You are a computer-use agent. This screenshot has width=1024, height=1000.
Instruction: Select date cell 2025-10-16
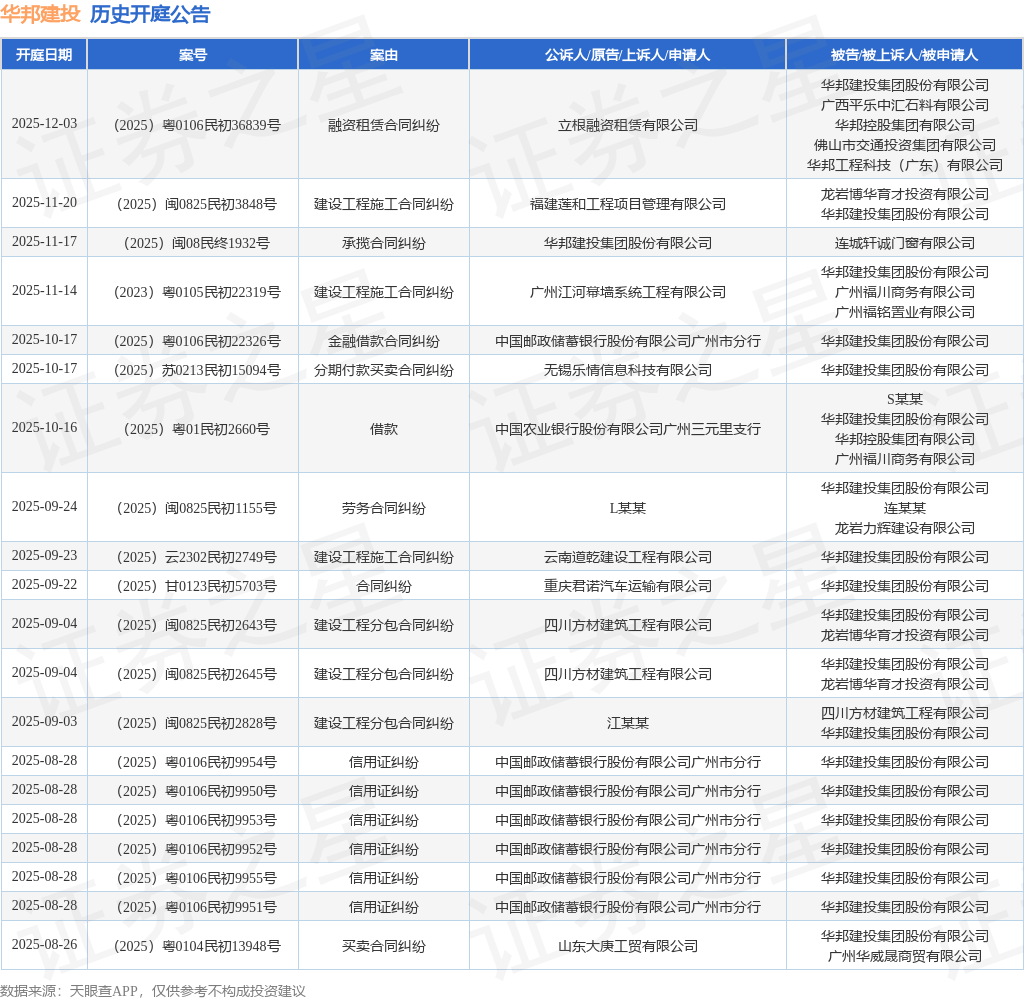44,428
